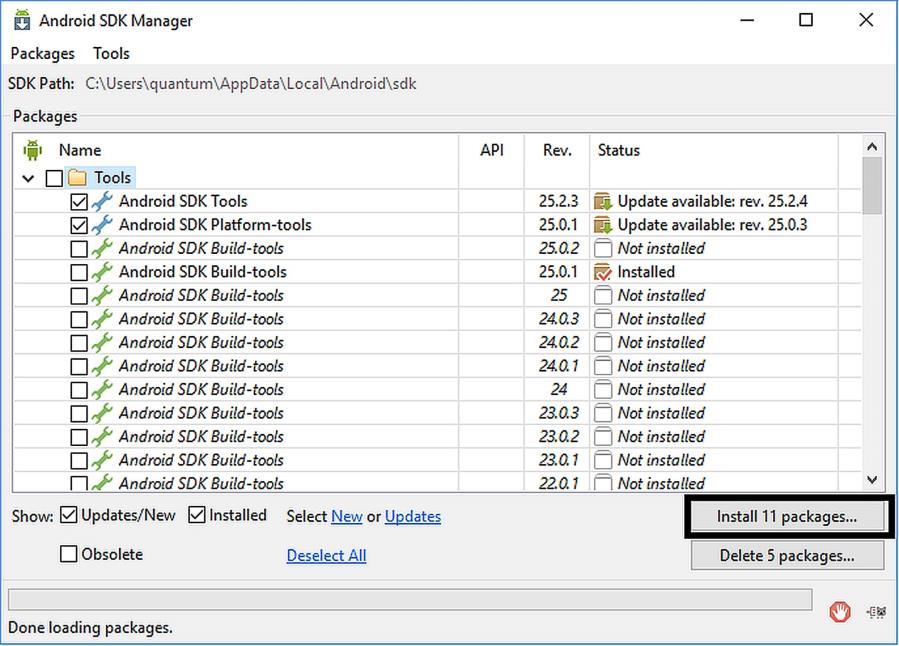The image size is (899, 646).
Task: Toggle the Updates/New show filter
Action: click(68, 515)
